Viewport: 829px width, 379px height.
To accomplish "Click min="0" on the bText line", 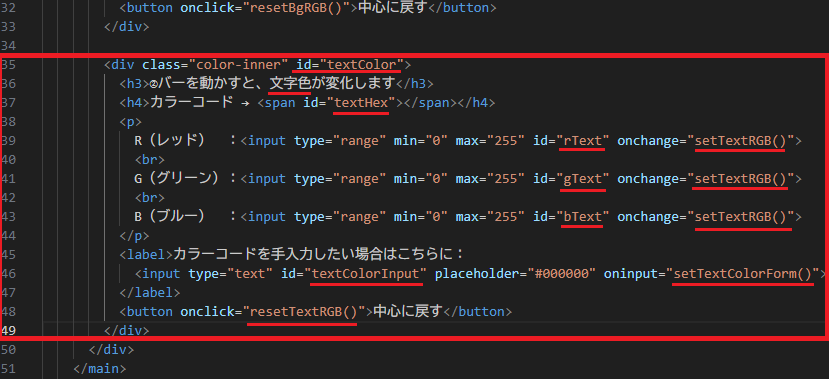I will coord(421,217).
